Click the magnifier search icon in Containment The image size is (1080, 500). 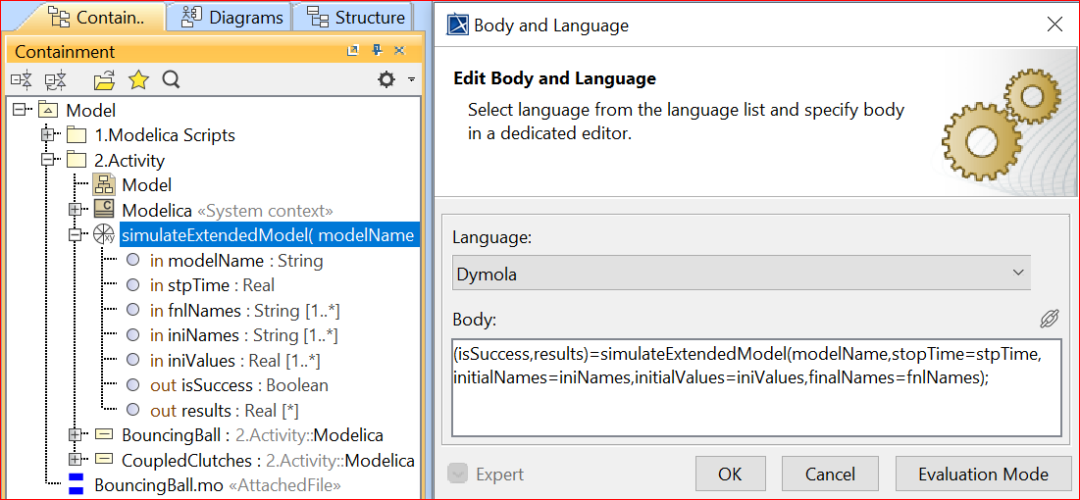(x=171, y=80)
